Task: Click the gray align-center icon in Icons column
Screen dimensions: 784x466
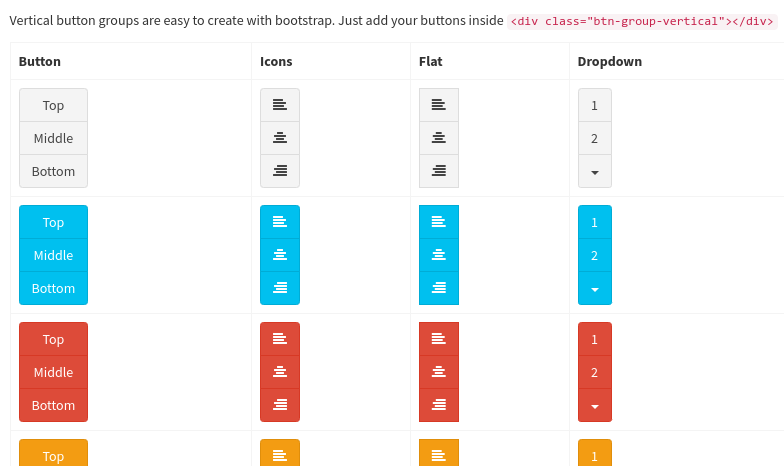Action: point(280,138)
